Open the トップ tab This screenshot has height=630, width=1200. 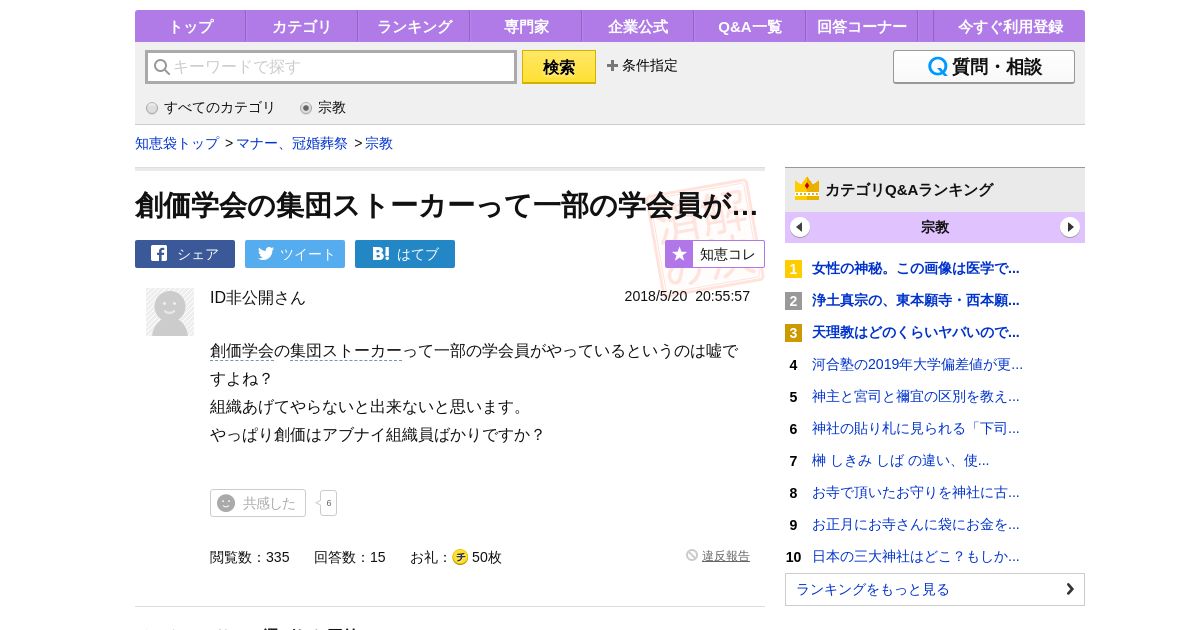click(x=190, y=26)
